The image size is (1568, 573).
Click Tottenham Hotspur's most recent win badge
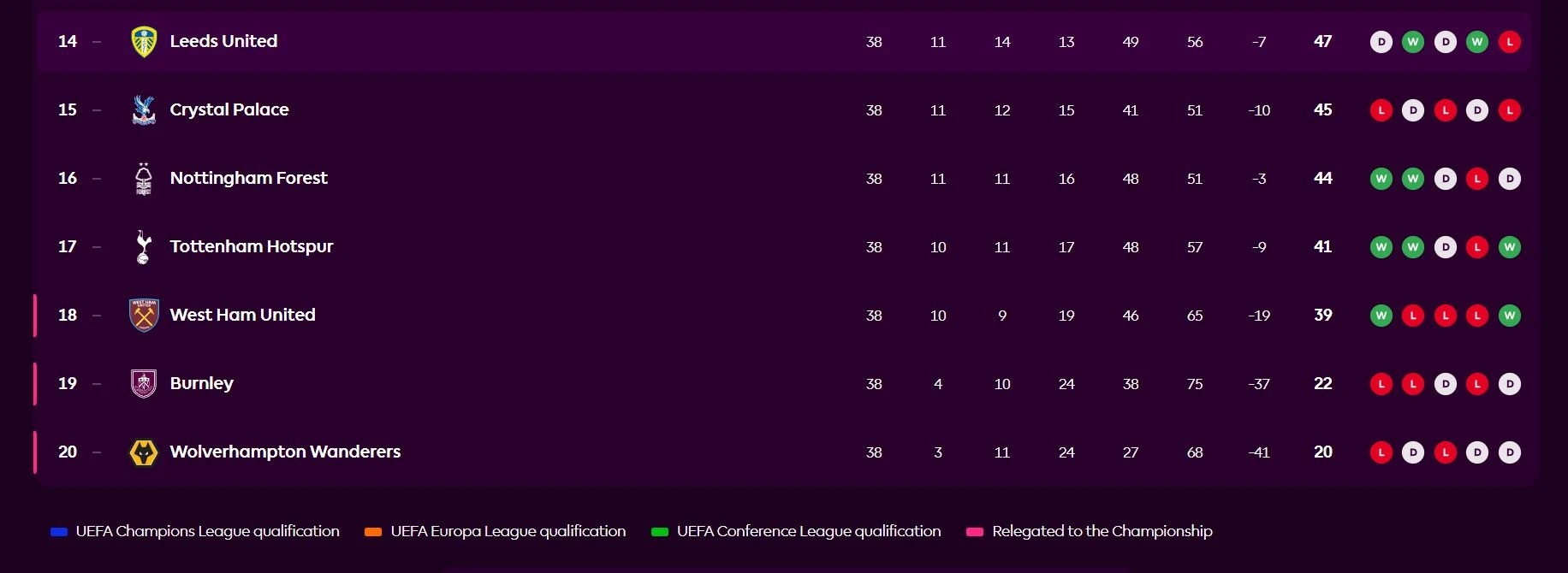coord(1510,247)
